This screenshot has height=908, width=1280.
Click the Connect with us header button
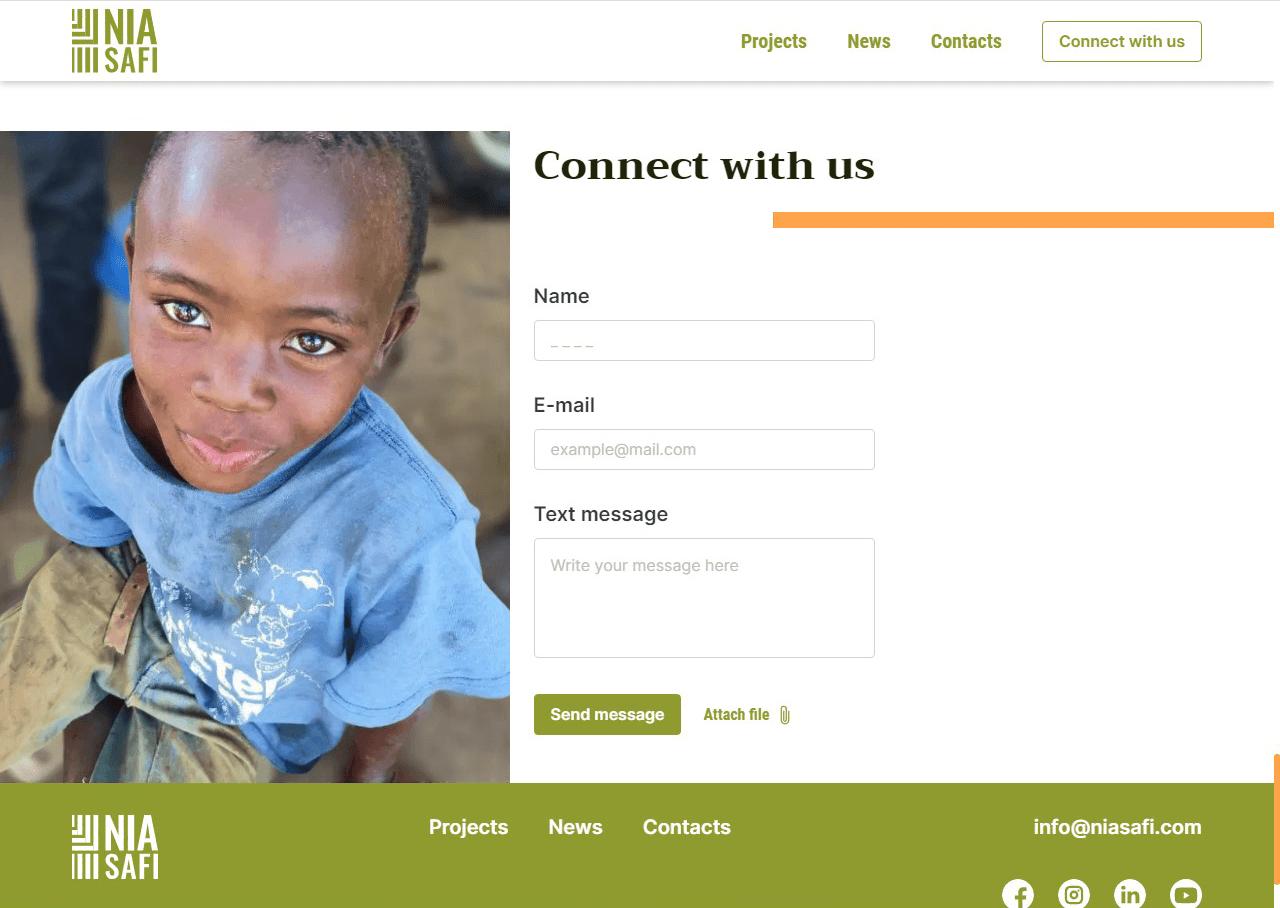[1122, 41]
